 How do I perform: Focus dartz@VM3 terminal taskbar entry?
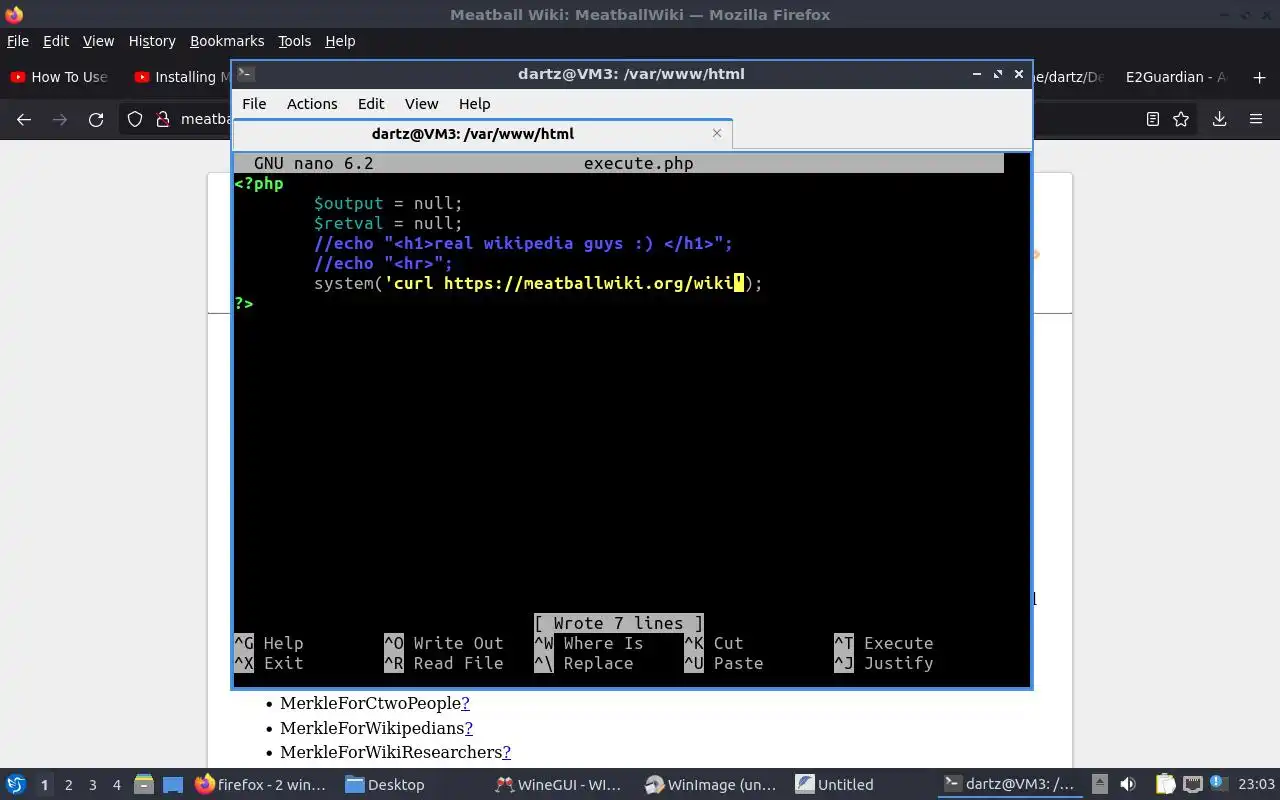[x=1010, y=784]
